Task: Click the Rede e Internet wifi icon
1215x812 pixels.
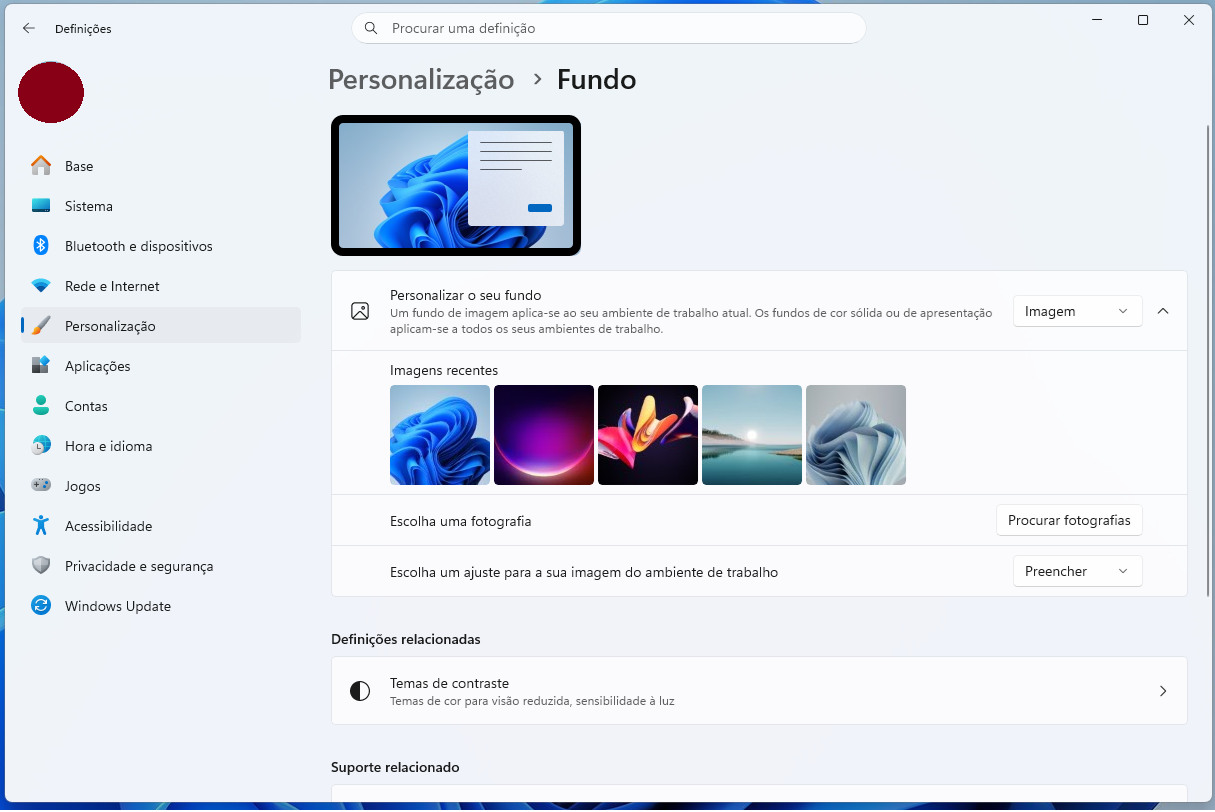Action: (x=41, y=286)
